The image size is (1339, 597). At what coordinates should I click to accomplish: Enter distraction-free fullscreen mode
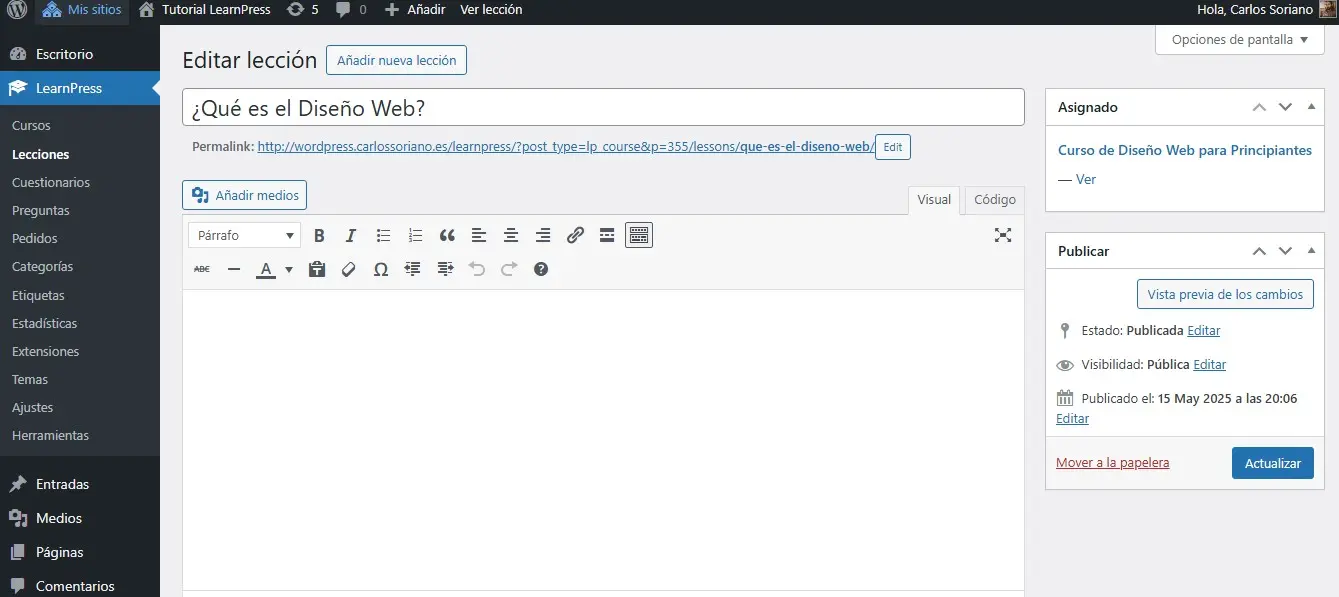(x=1003, y=236)
